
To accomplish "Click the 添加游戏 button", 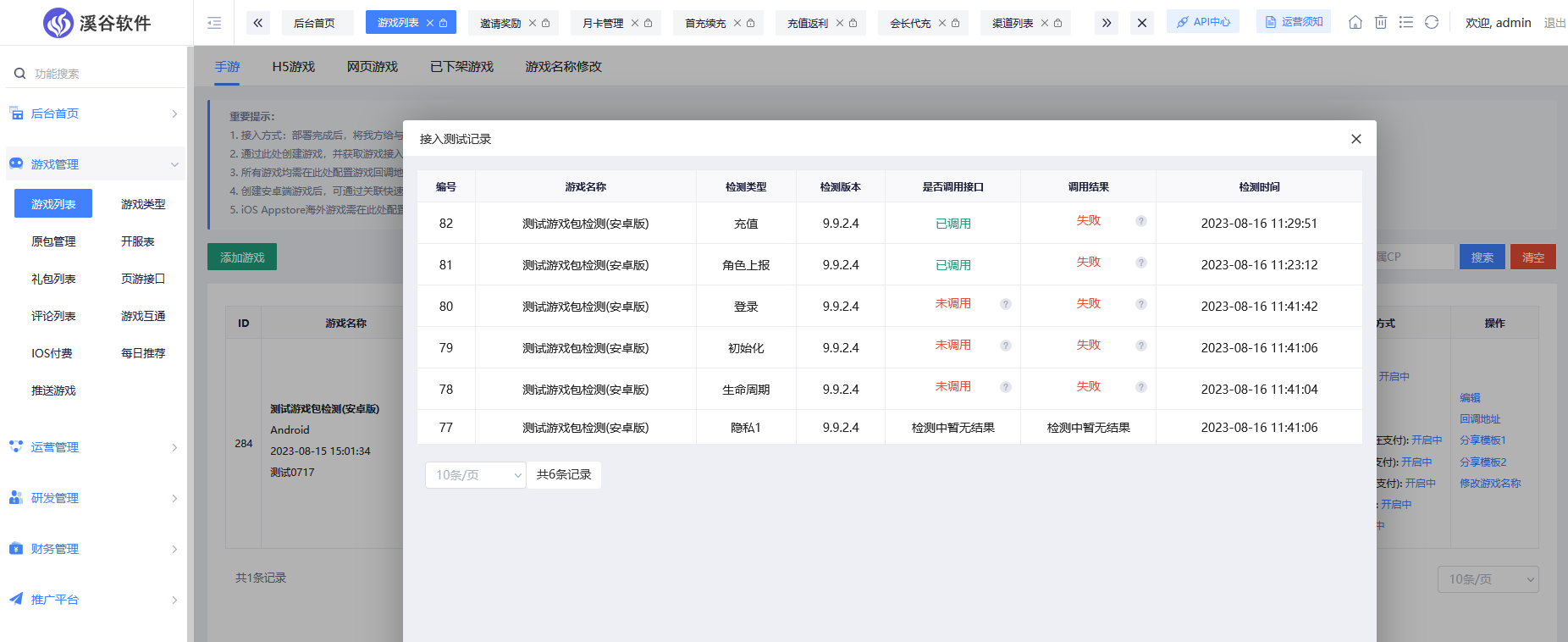I will click(242, 257).
